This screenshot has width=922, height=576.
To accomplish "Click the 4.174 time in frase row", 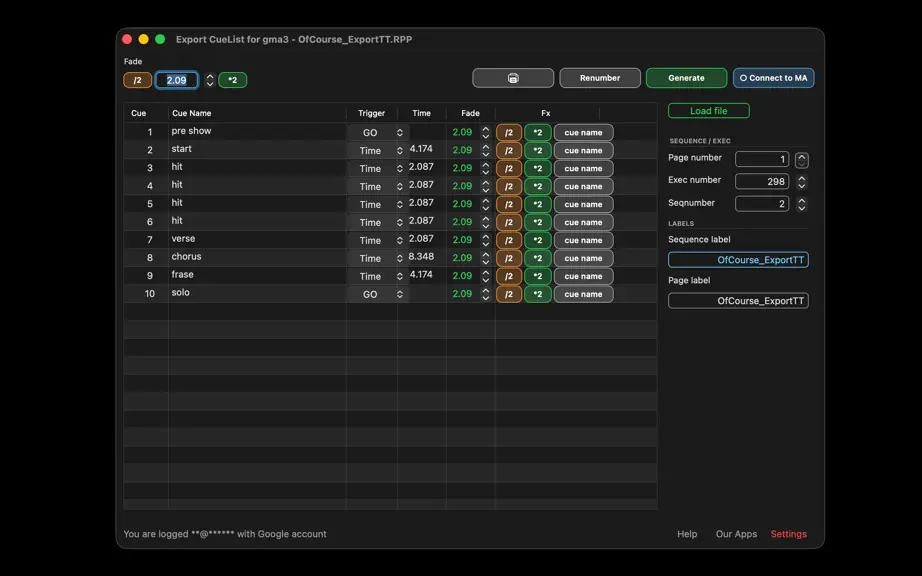I will 421,274.
